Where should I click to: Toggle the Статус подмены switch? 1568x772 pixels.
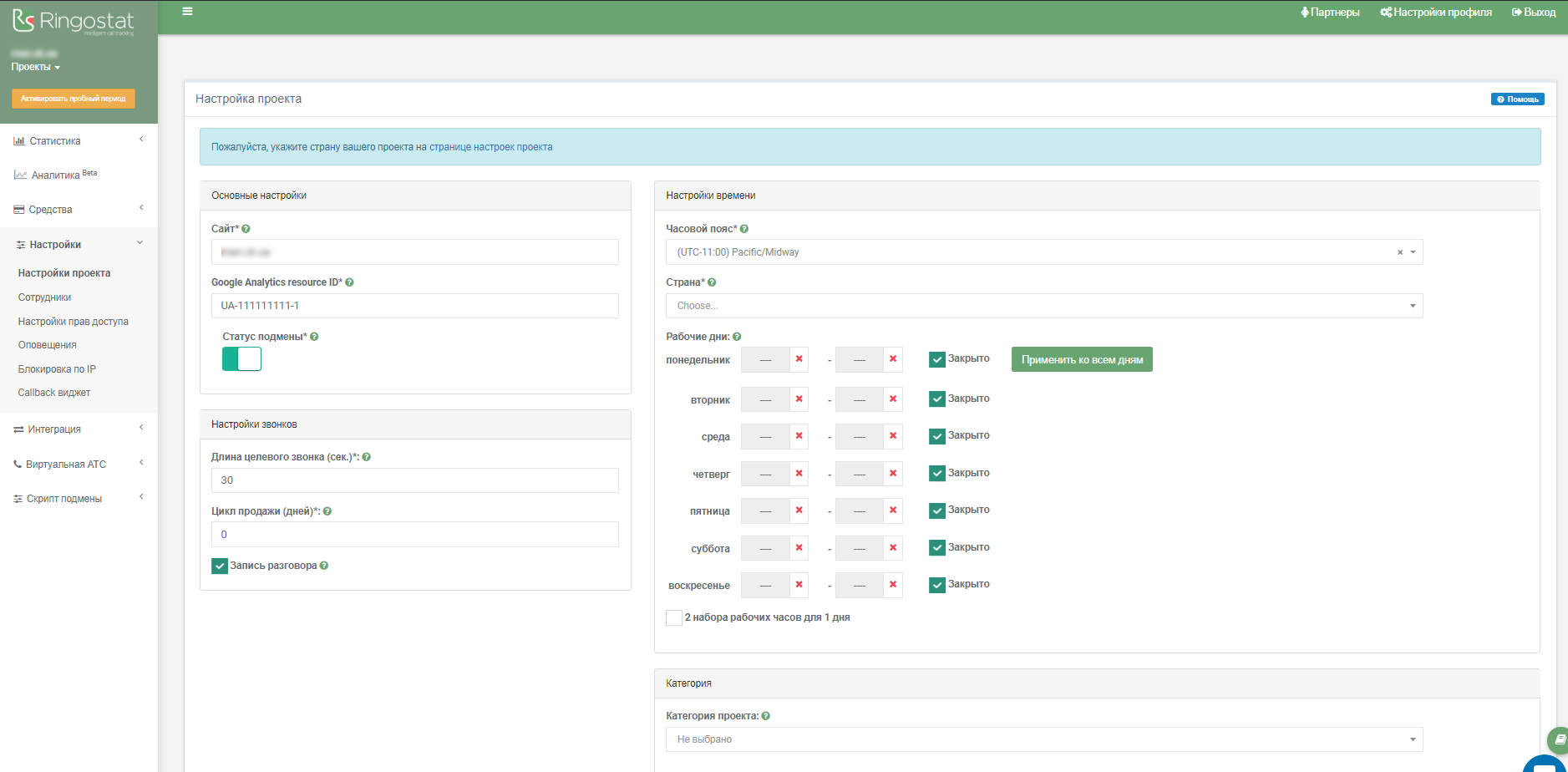coord(242,359)
